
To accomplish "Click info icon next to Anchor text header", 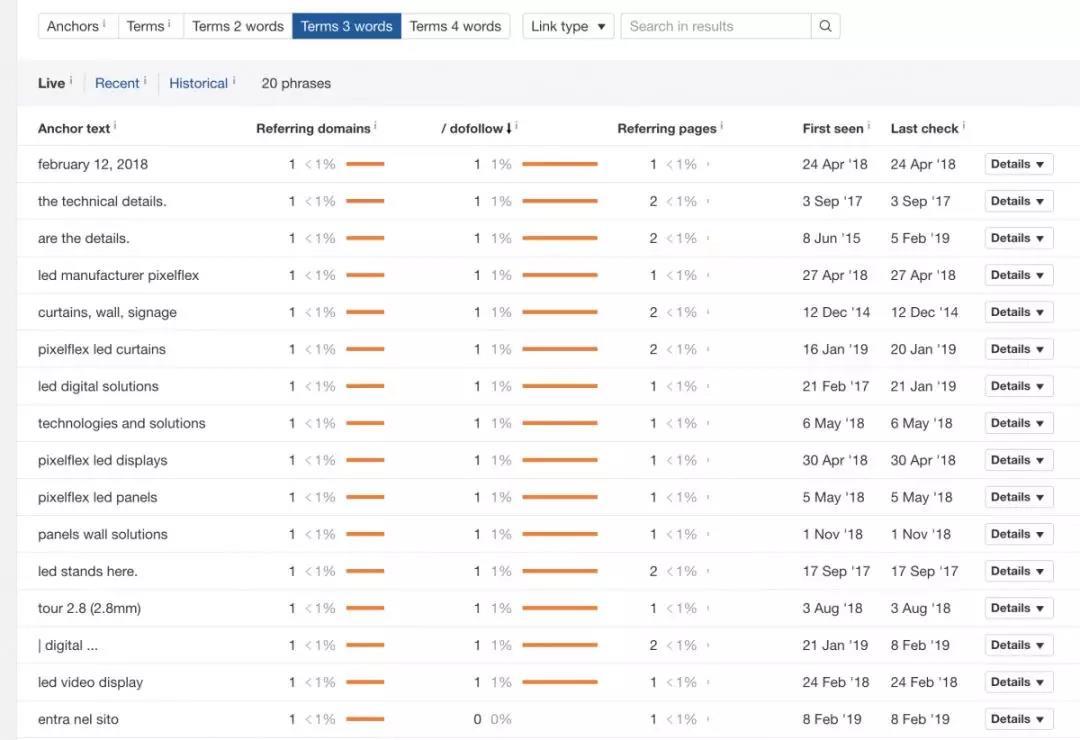I will (x=115, y=126).
